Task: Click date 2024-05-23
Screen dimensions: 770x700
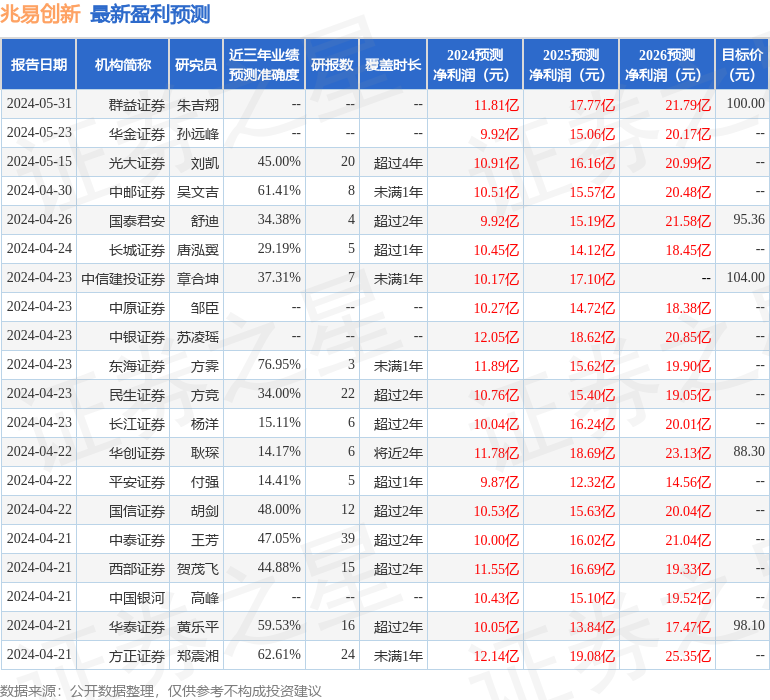Action: point(39,133)
